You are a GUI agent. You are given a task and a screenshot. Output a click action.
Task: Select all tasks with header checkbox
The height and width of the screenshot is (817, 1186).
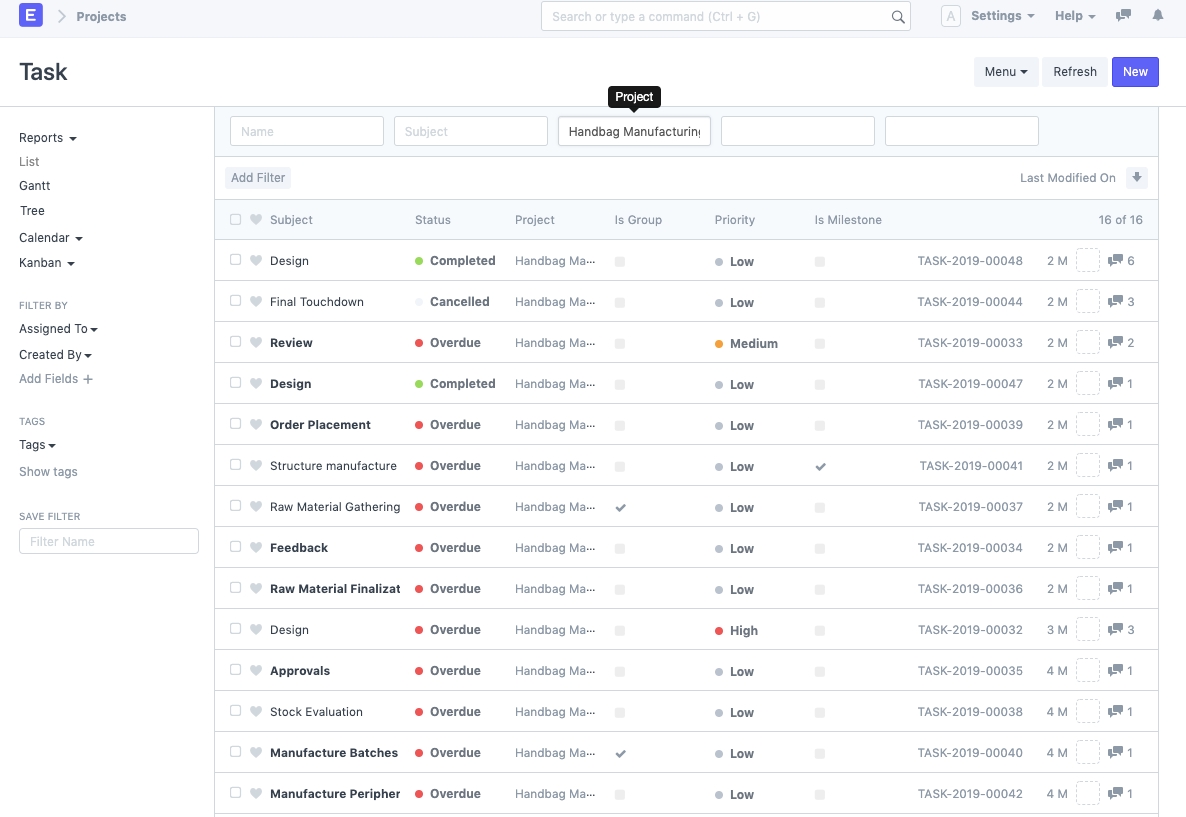coord(236,220)
